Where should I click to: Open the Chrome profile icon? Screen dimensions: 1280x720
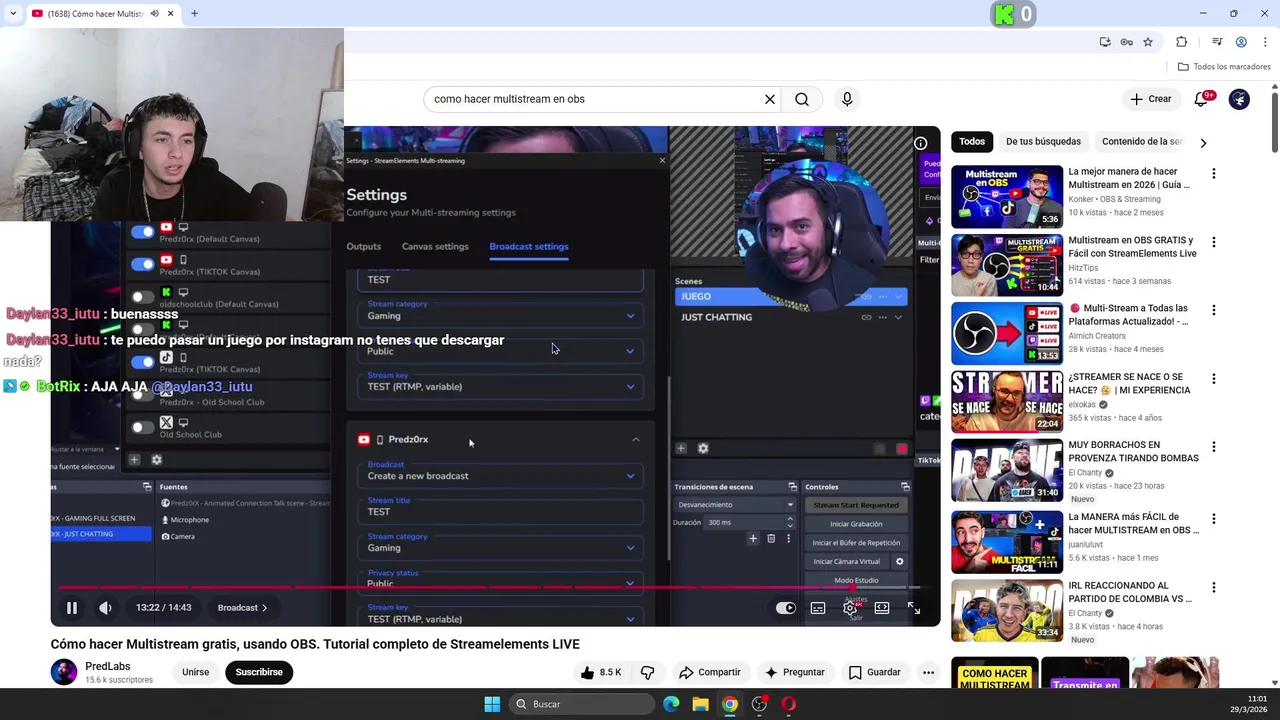1241,42
